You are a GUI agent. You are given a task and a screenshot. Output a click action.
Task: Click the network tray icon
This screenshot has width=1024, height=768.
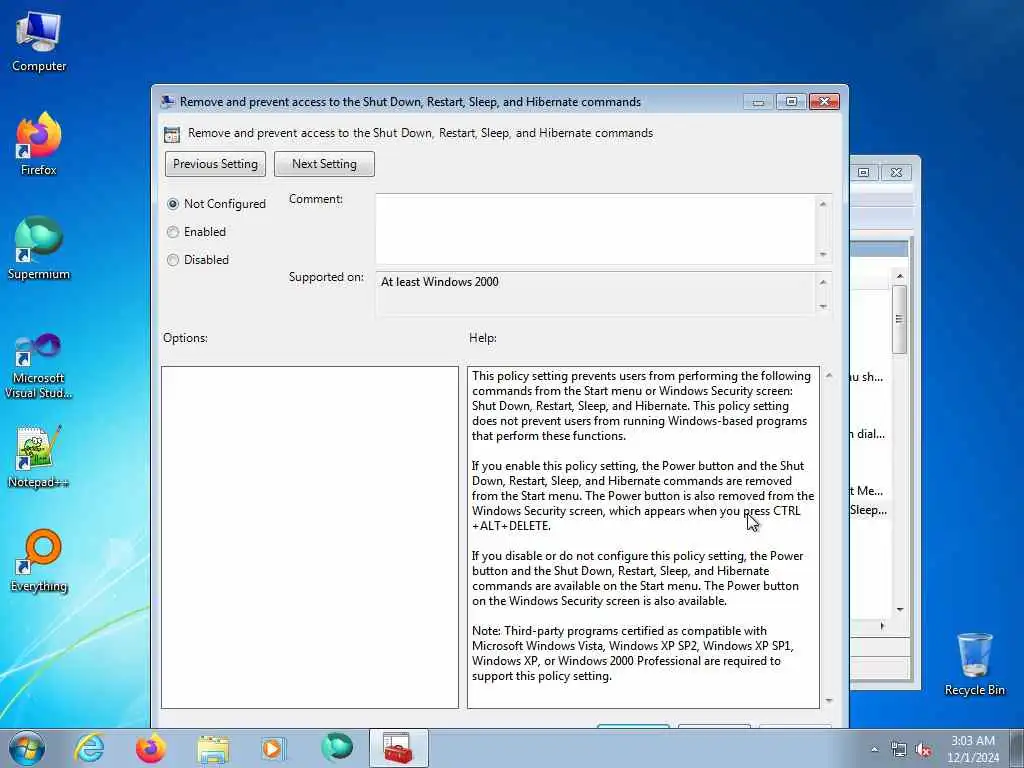[x=899, y=750]
